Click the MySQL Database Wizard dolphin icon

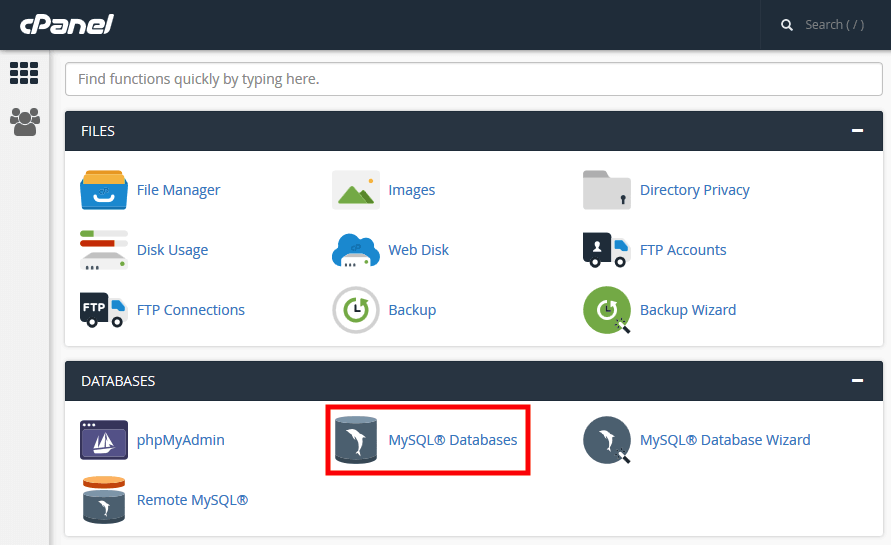tap(607, 440)
